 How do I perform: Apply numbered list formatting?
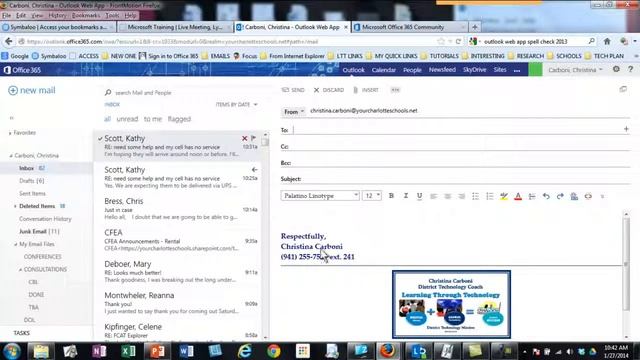click(x=489, y=196)
